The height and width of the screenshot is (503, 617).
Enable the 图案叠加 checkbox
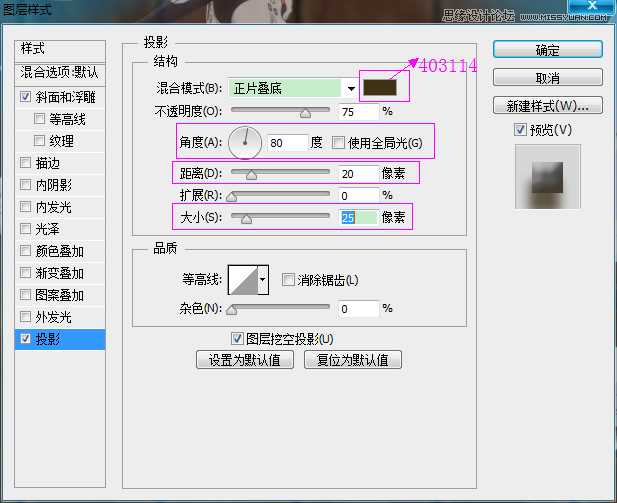coord(25,295)
